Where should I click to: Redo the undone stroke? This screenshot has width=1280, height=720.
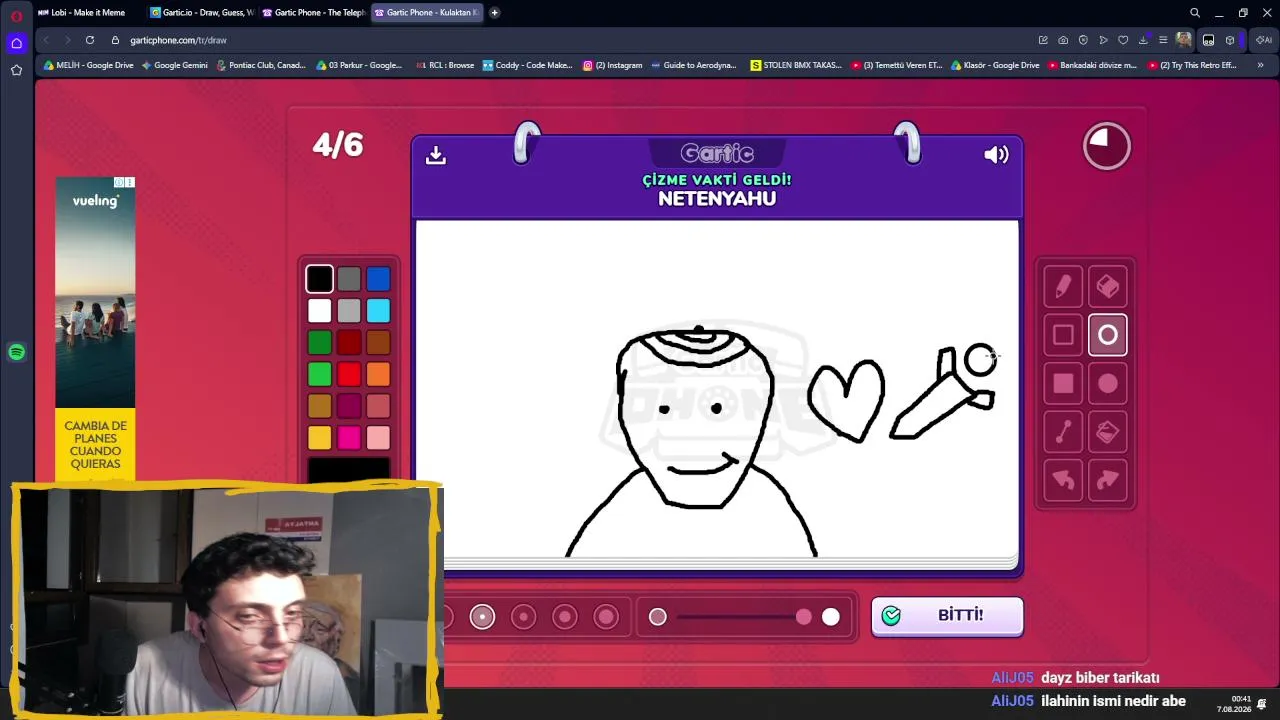(x=1107, y=481)
